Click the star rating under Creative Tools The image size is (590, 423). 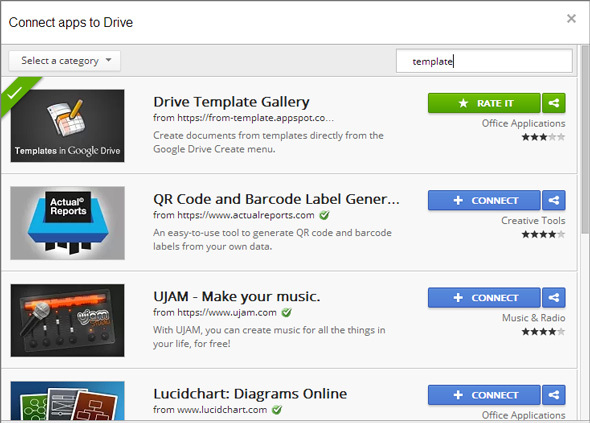(543, 234)
